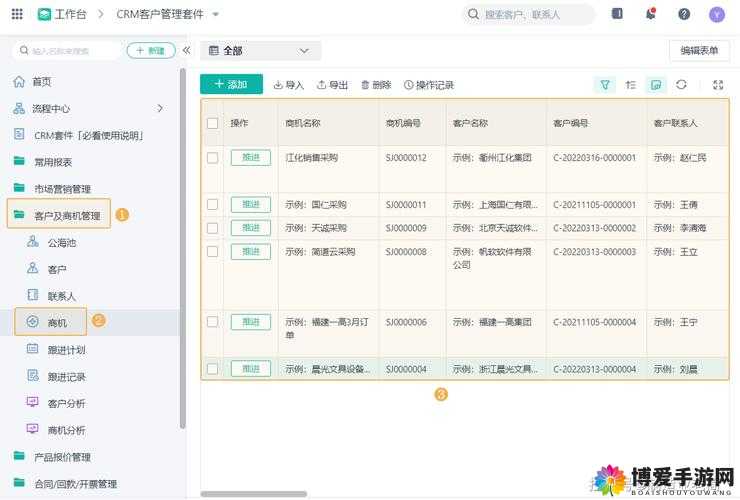This screenshot has width=740, height=500.
Task: Click cell 江化销售采购
Action: click(311, 157)
